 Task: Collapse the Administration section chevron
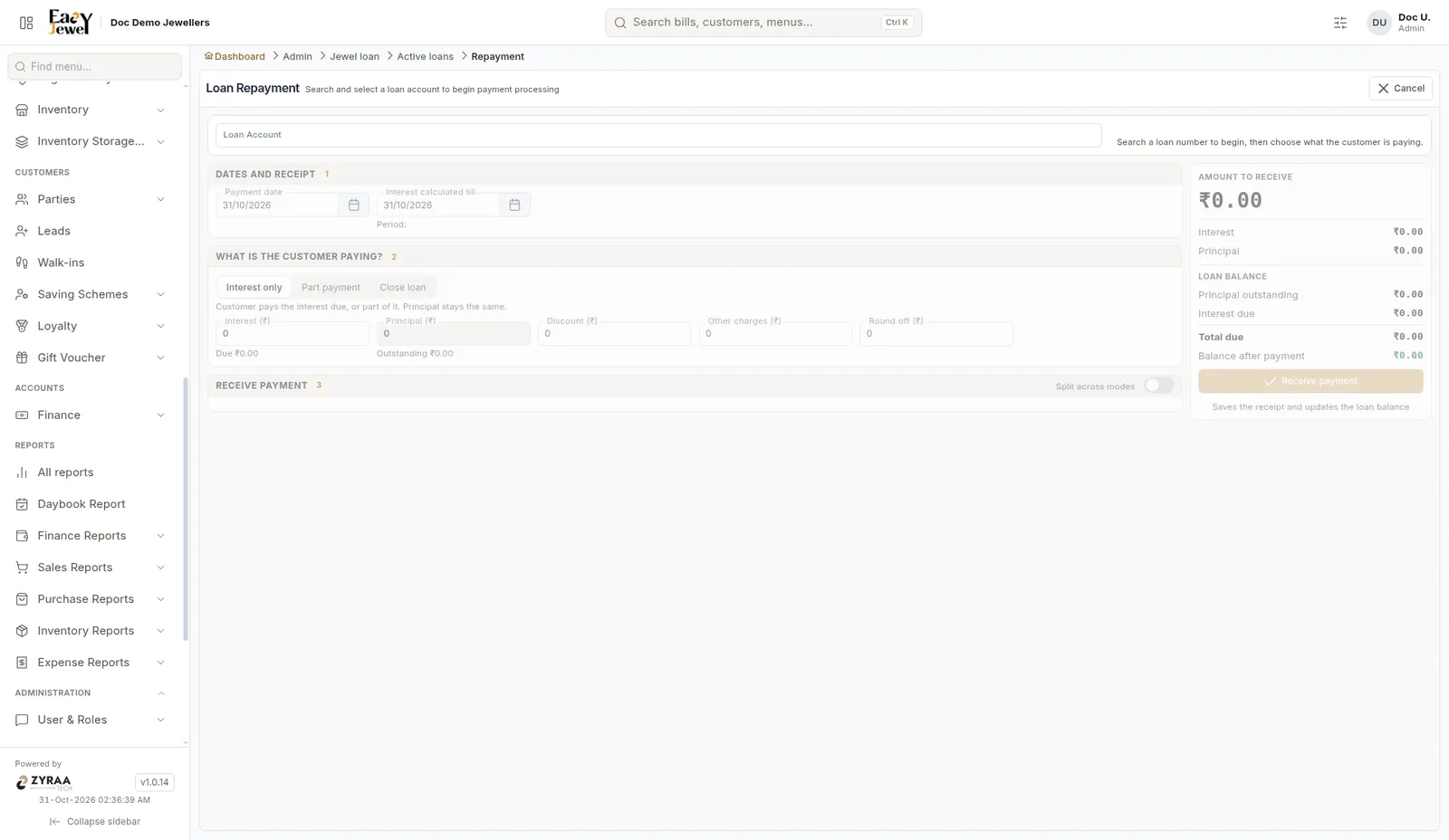[161, 693]
